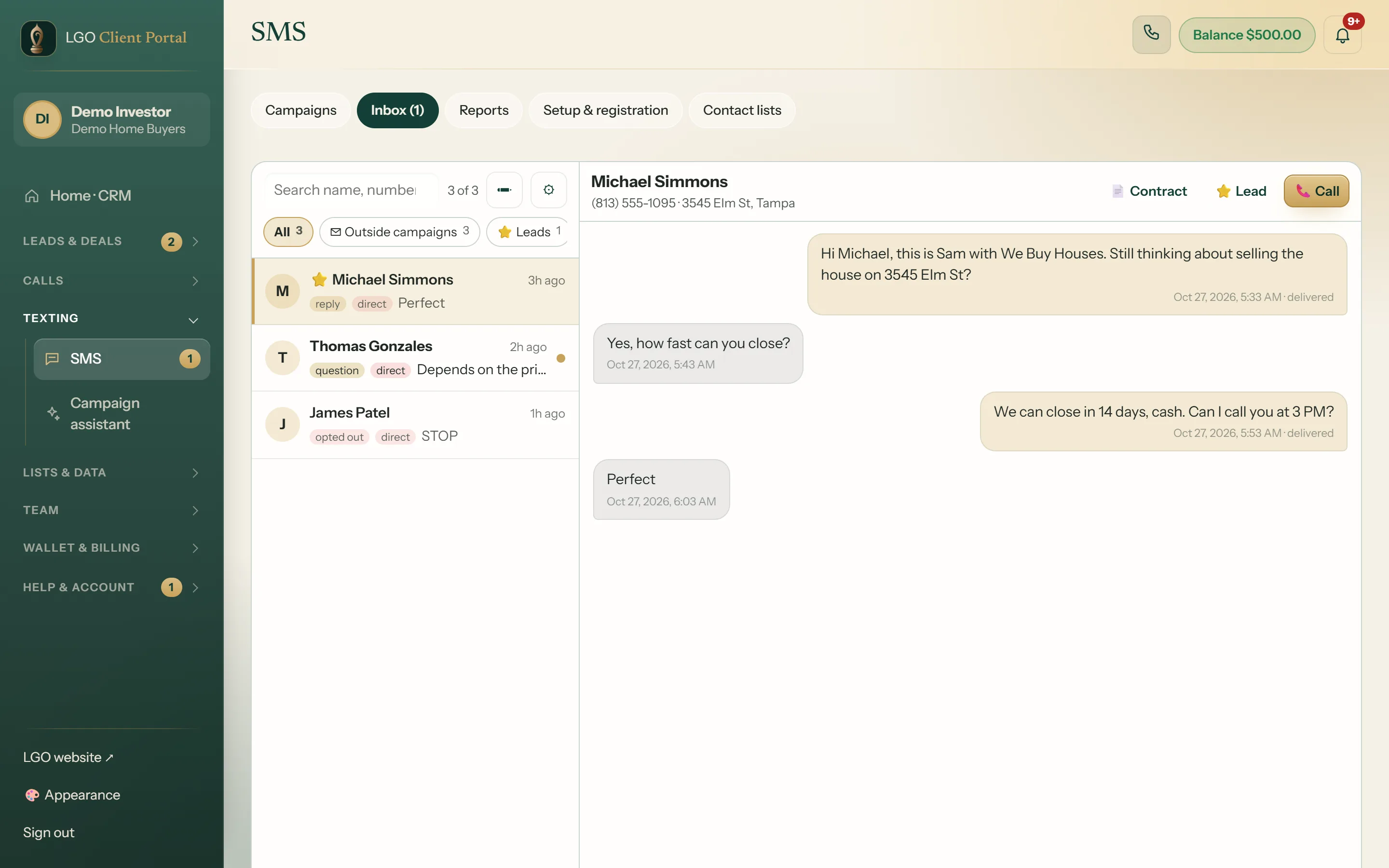The height and width of the screenshot is (868, 1389).
Task: Focus the Search name, number field
Action: (351, 190)
